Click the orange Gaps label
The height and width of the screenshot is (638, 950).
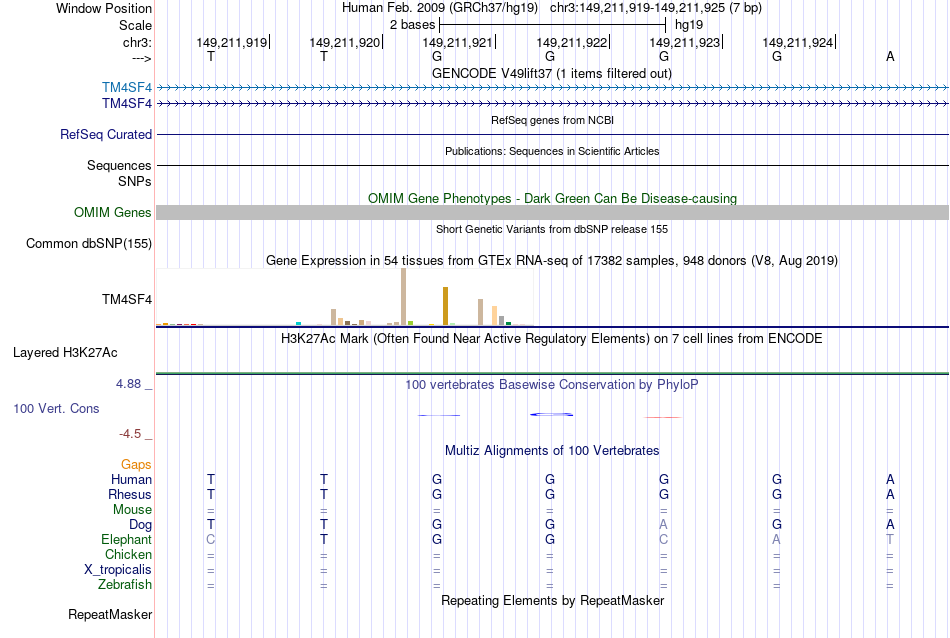point(136,464)
